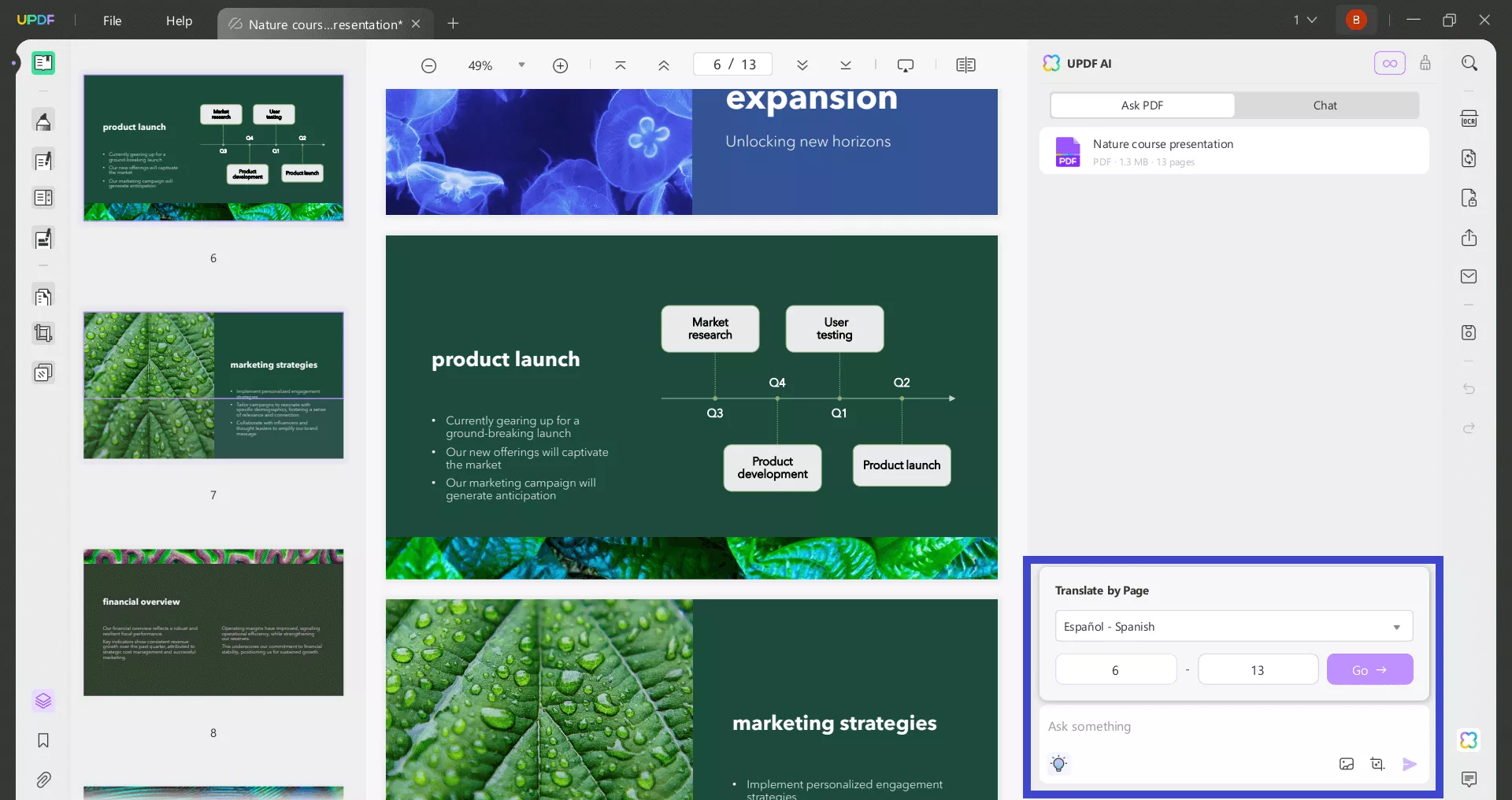The height and width of the screenshot is (800, 1512).
Task: Click the zoom in plus icon
Action: click(x=560, y=65)
